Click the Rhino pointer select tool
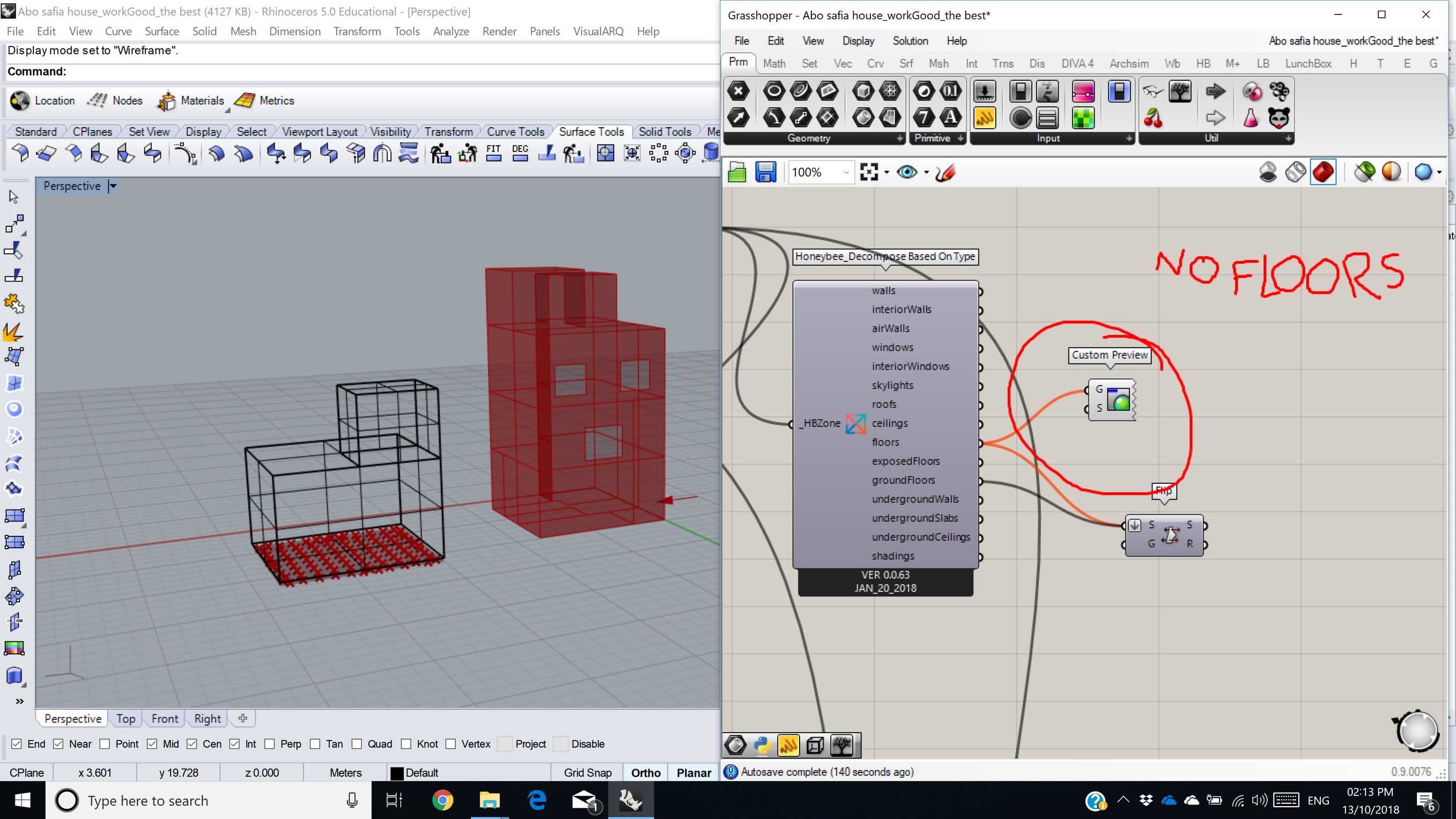This screenshot has height=819, width=1456. [14, 197]
